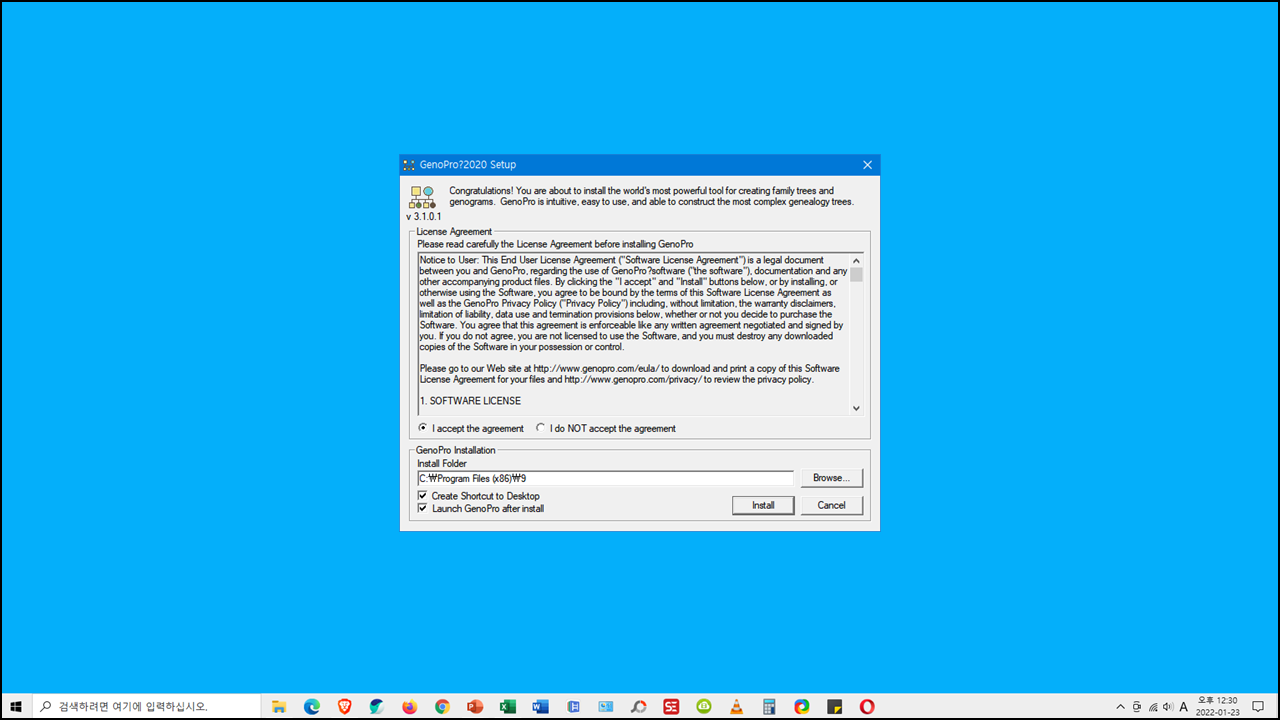Click the Cancel button
Image resolution: width=1280 pixels, height=720 pixels.
[832, 505]
